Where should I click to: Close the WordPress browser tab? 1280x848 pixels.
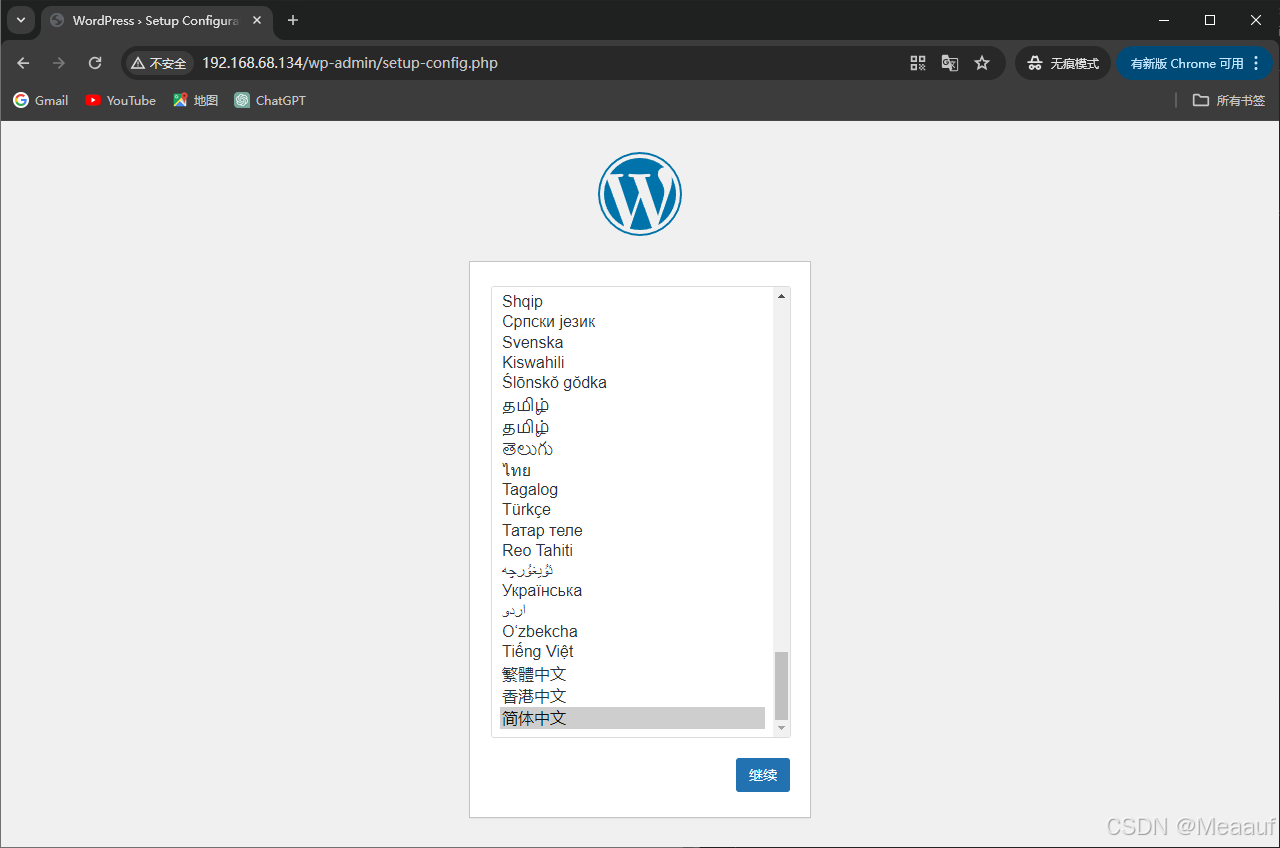257,20
